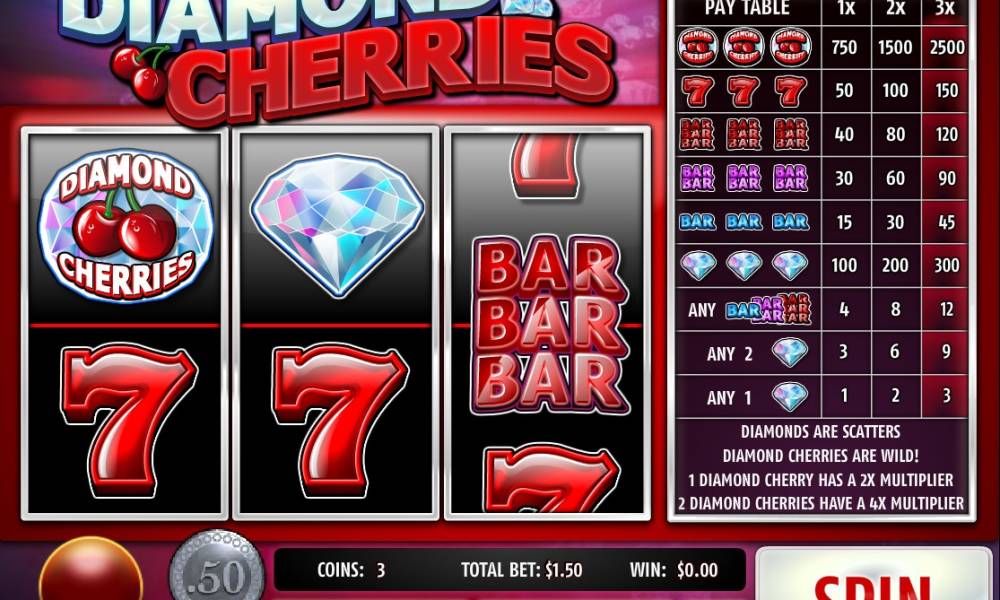Click the purple double BAR paytable symbols
The width and height of the screenshot is (1000, 600).
(744, 178)
